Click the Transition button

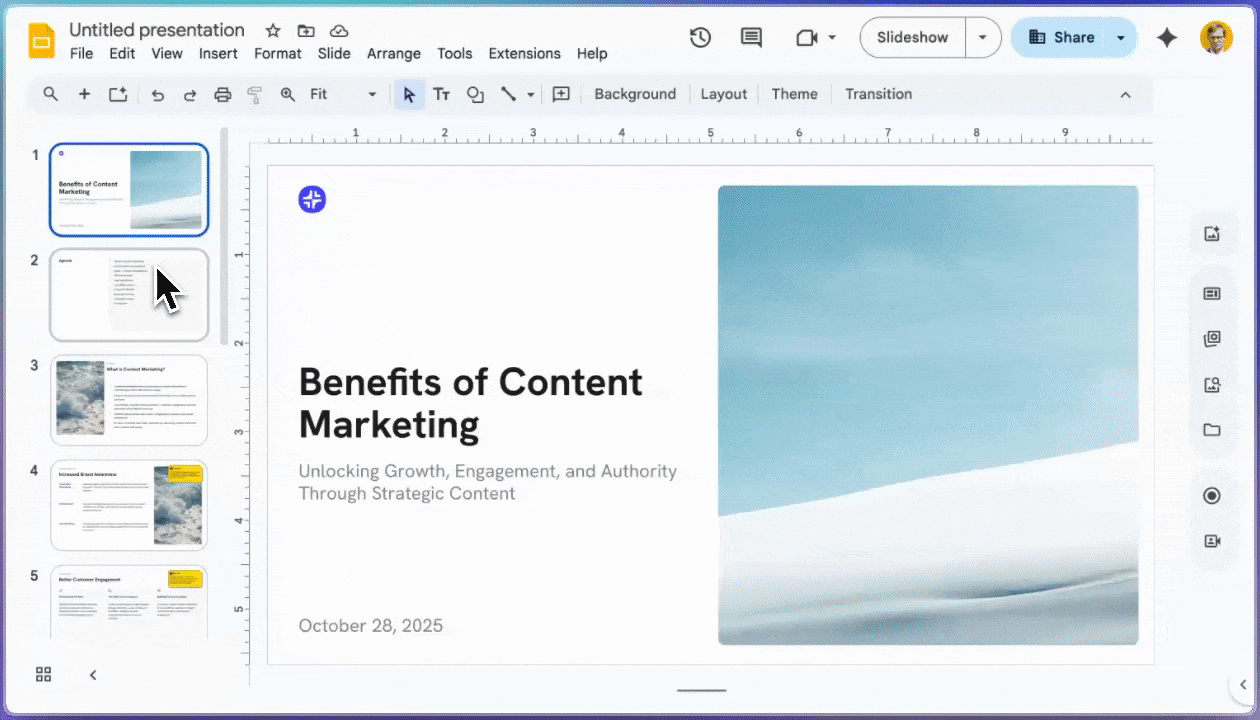[878, 94]
